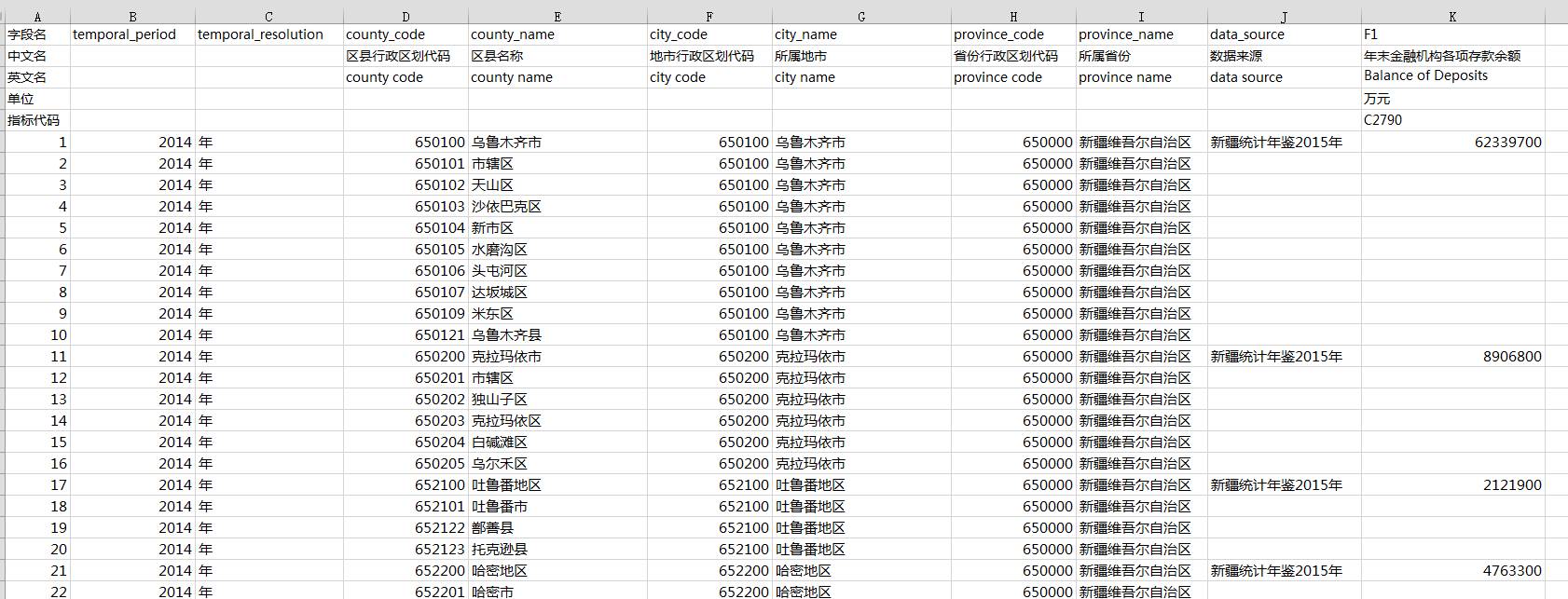
Task: Select the 万元 unit cell
Action: [x=1452, y=99]
